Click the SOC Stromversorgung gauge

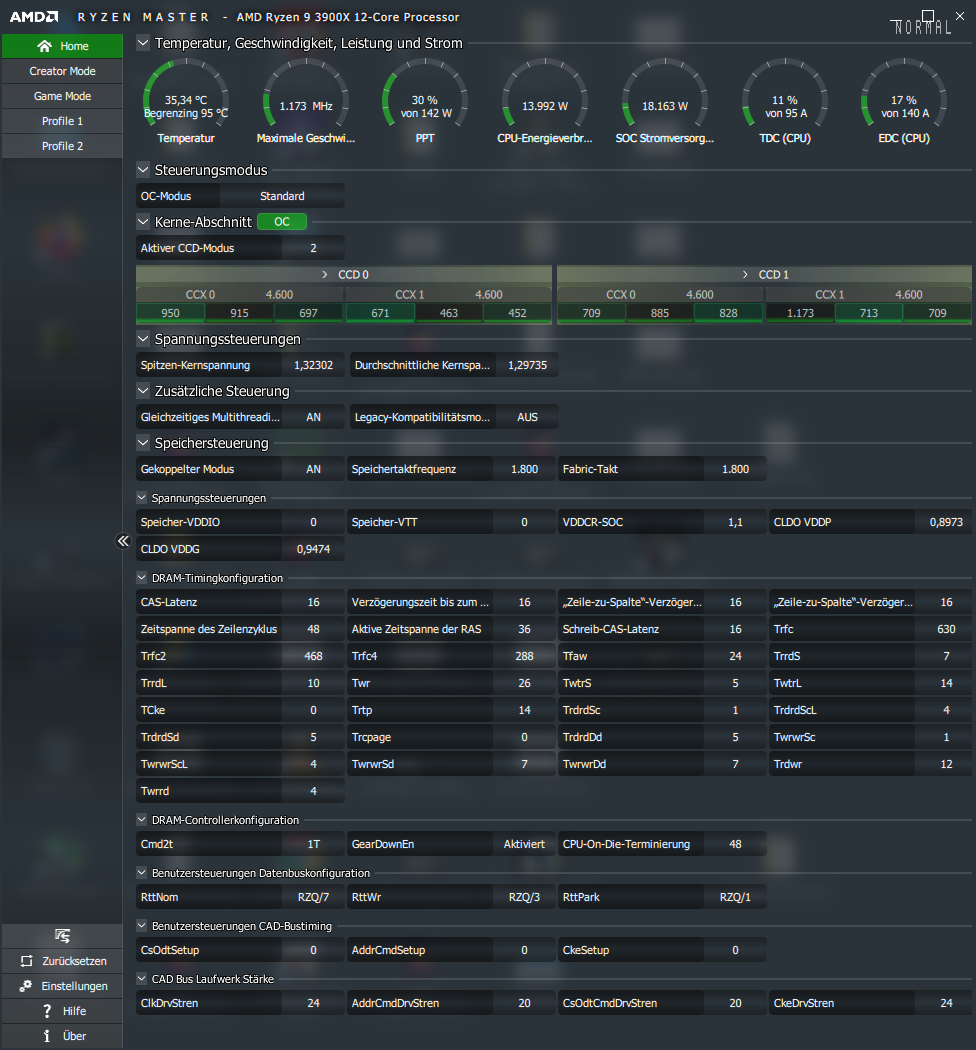665,93
